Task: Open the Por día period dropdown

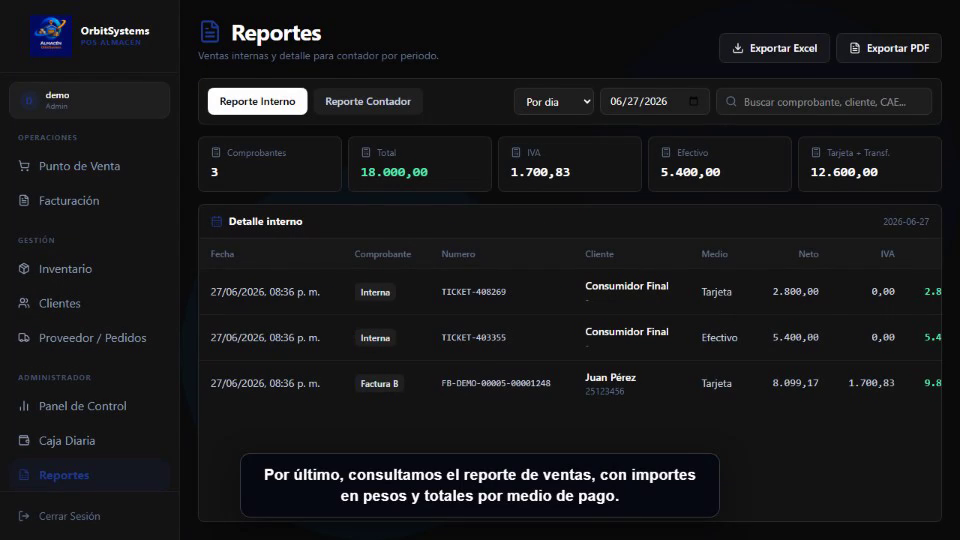Action: pos(554,102)
